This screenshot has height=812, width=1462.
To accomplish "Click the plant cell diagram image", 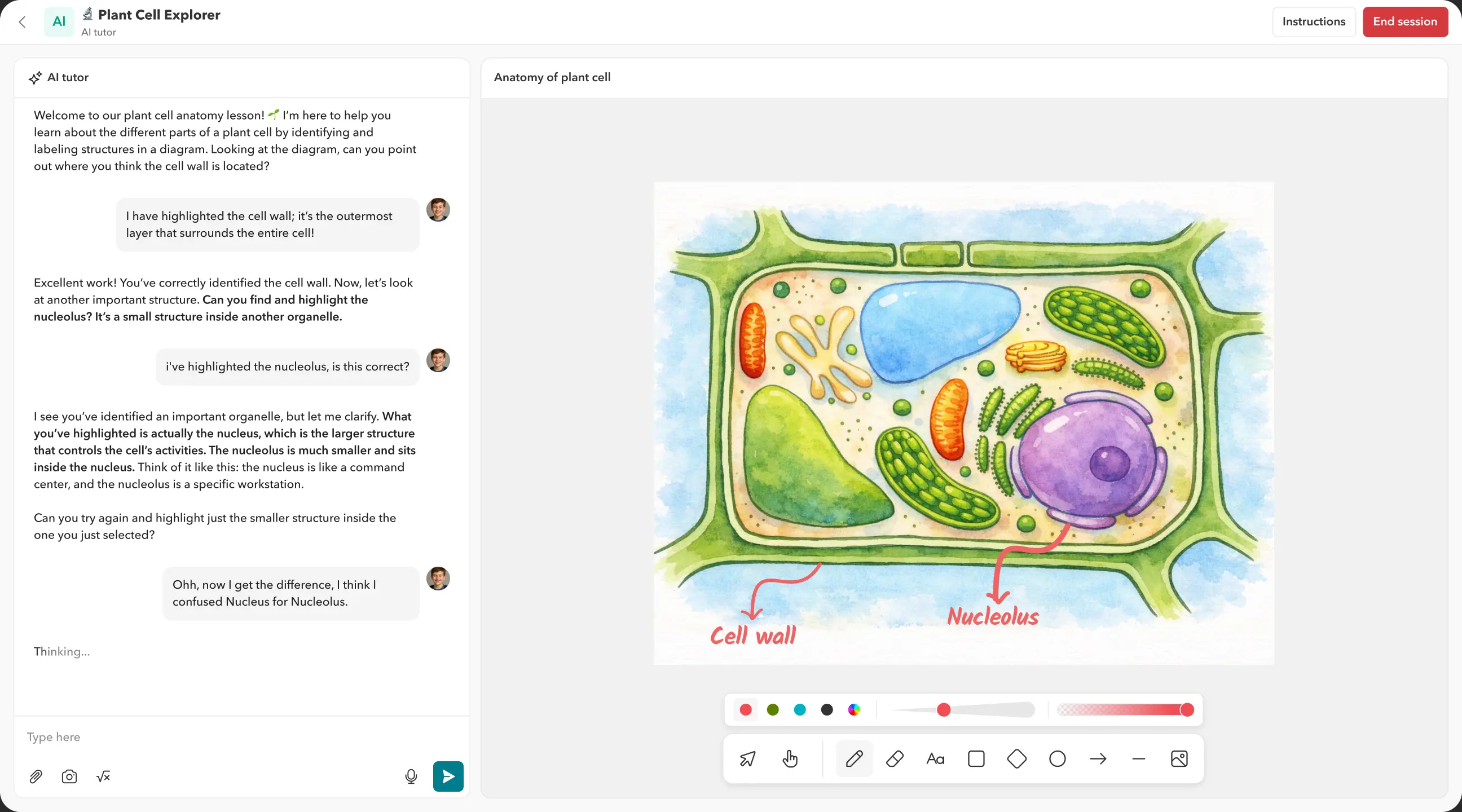I will tap(964, 423).
